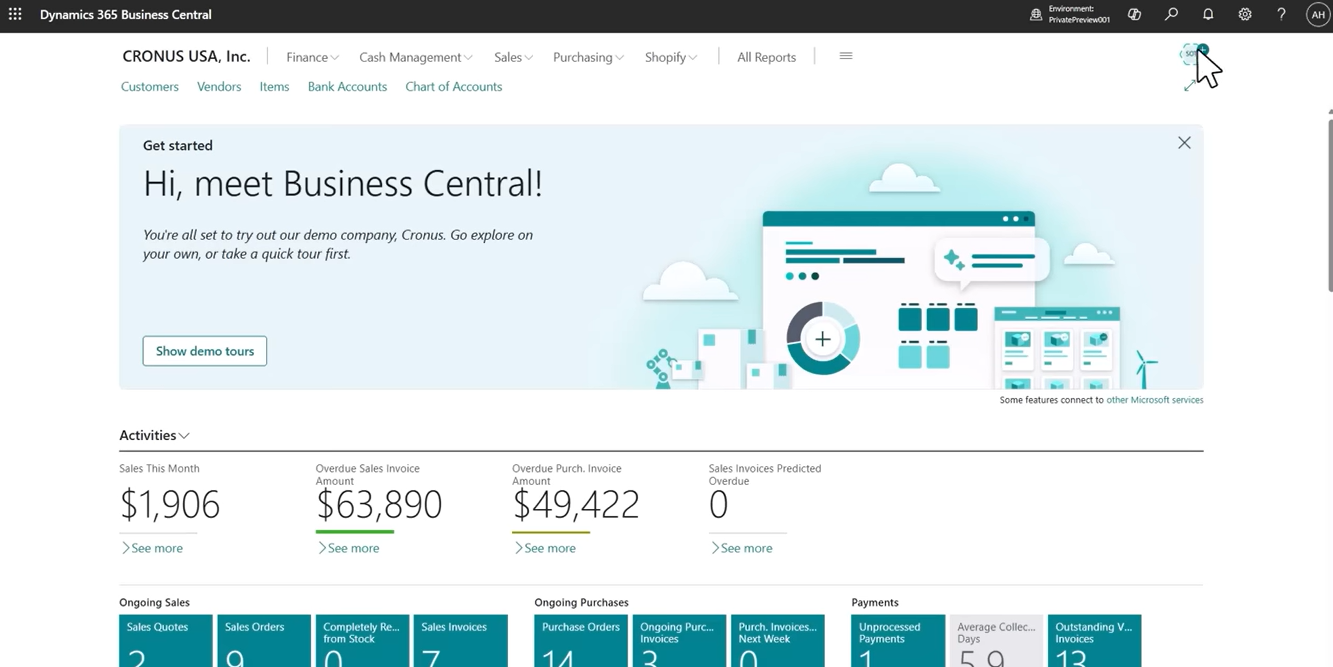Image resolution: width=1333 pixels, height=667 pixels.
Task: Open the Sales Invoices tile
Action: (x=461, y=641)
